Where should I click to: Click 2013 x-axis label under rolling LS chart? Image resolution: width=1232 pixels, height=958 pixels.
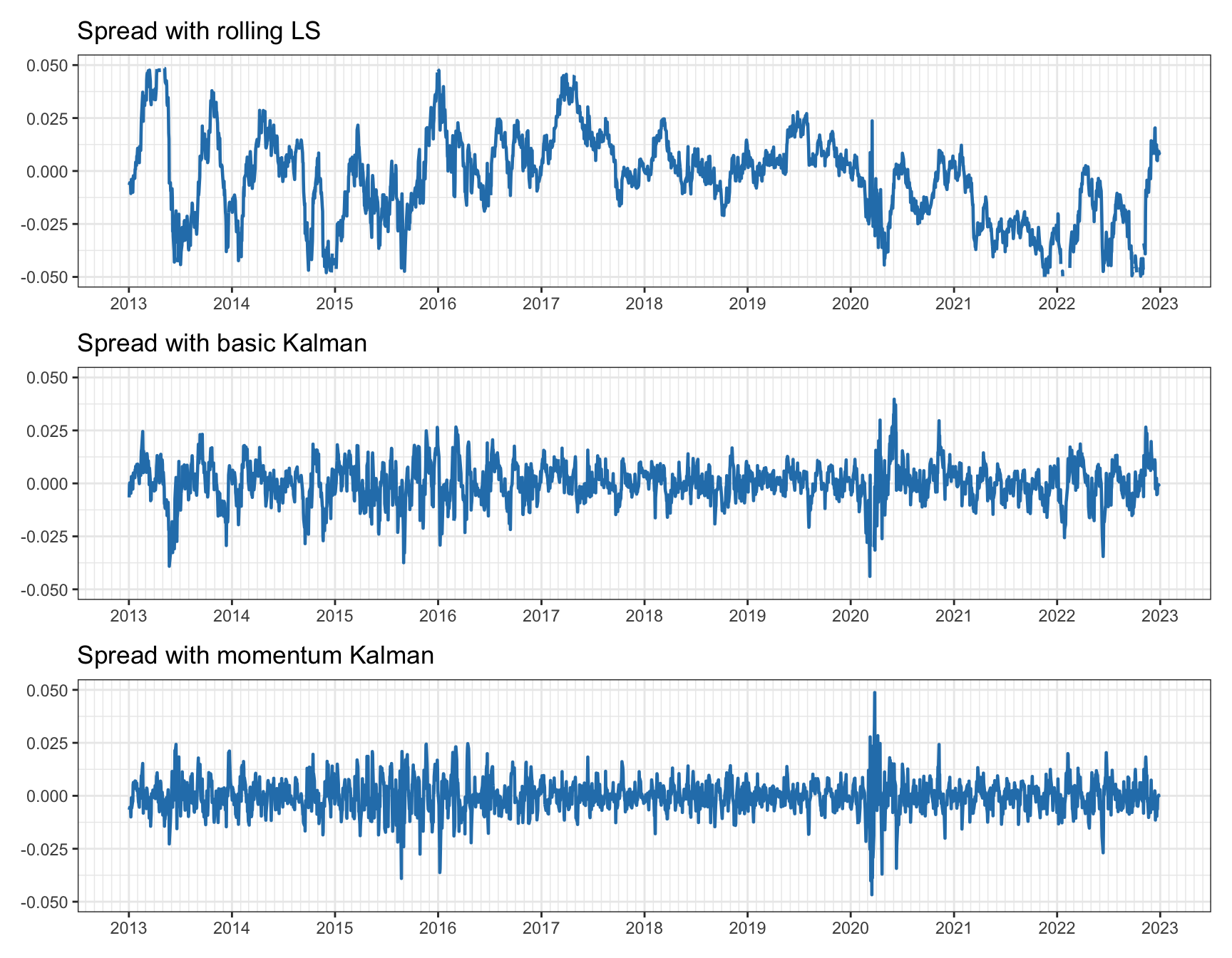128,304
